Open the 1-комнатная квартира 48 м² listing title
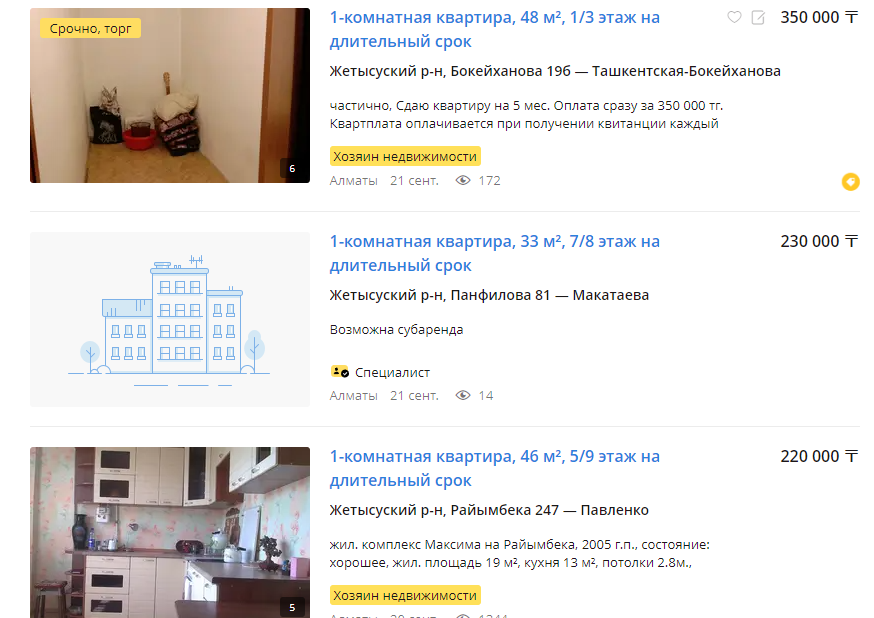The image size is (874, 618). click(494, 30)
